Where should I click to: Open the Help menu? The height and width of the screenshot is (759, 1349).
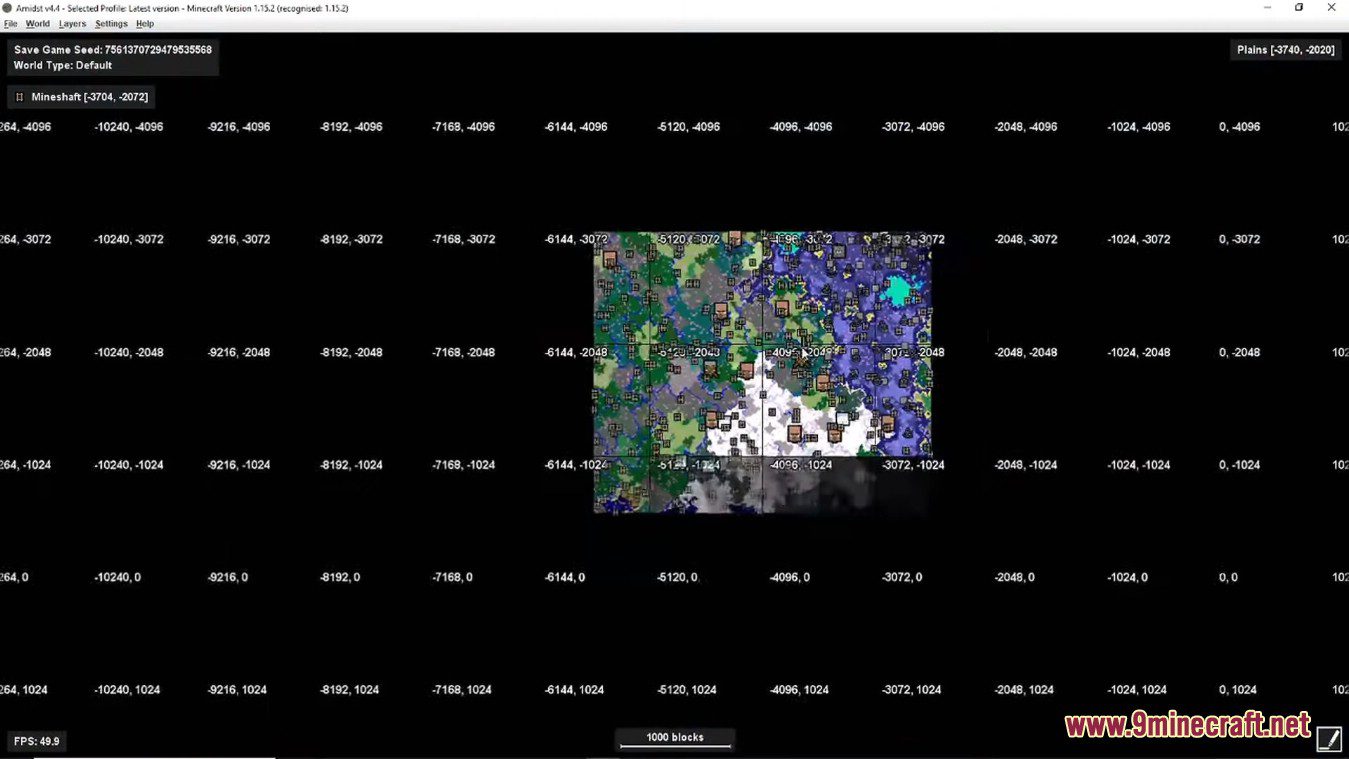coord(145,23)
